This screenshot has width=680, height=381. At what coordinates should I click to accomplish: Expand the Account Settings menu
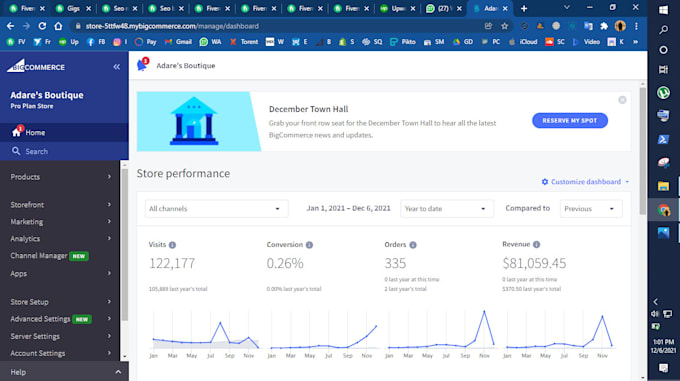coord(61,353)
